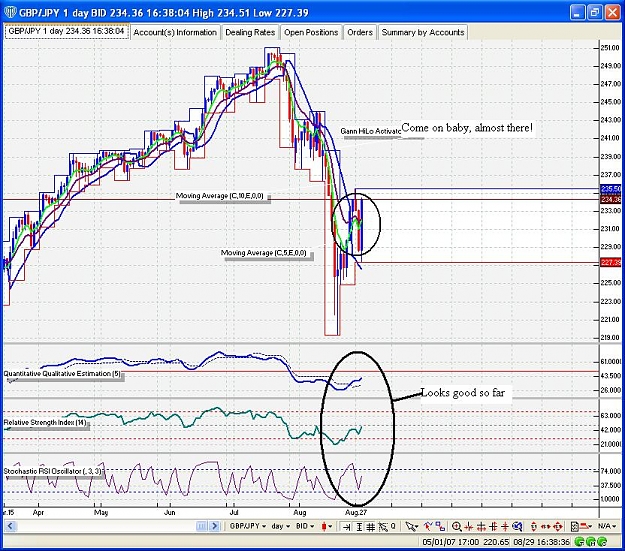The image size is (625, 551).
Task: Open the Dealing Rates tab
Action: 250,32
